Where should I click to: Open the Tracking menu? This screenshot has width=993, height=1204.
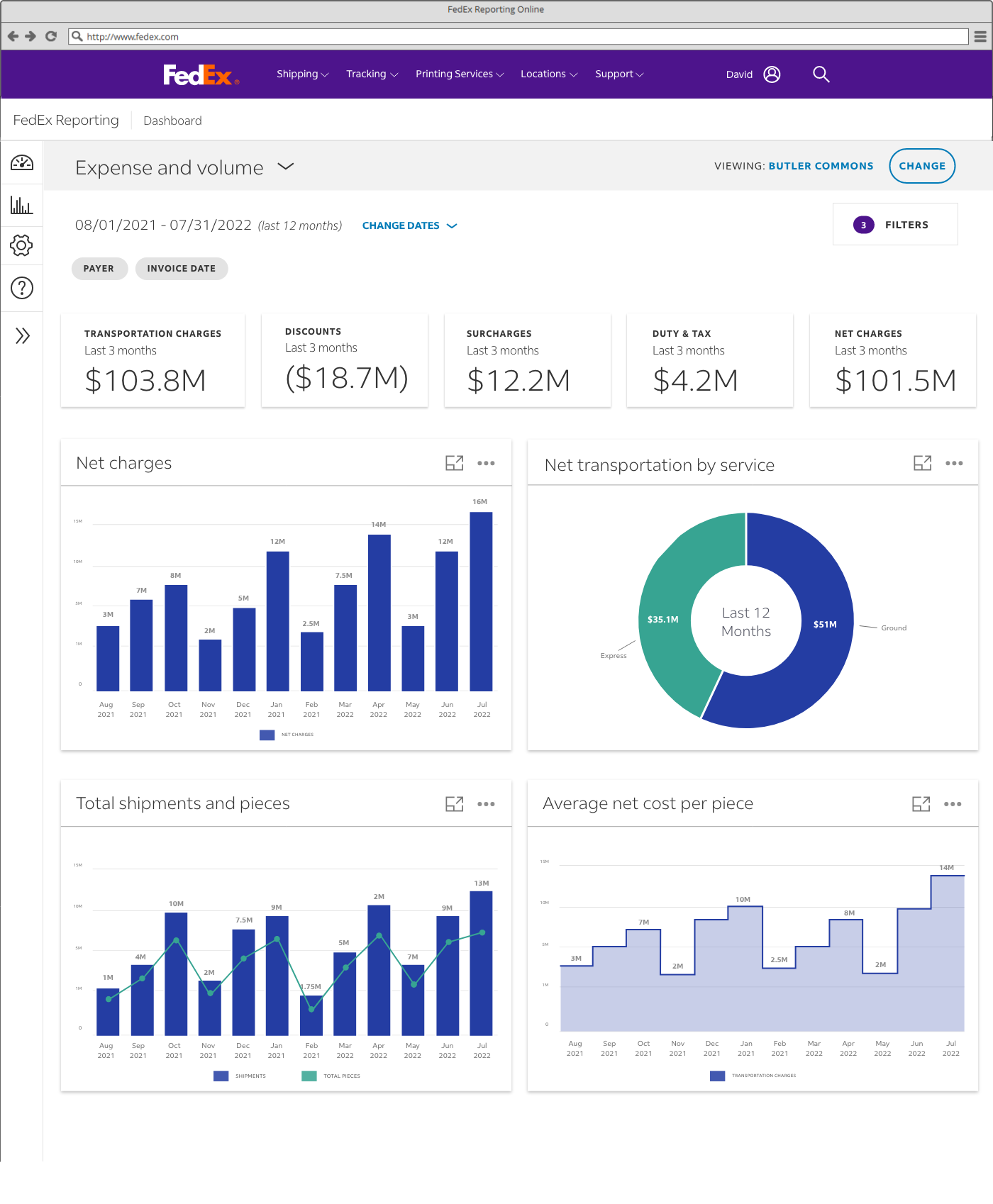pyautogui.click(x=372, y=74)
